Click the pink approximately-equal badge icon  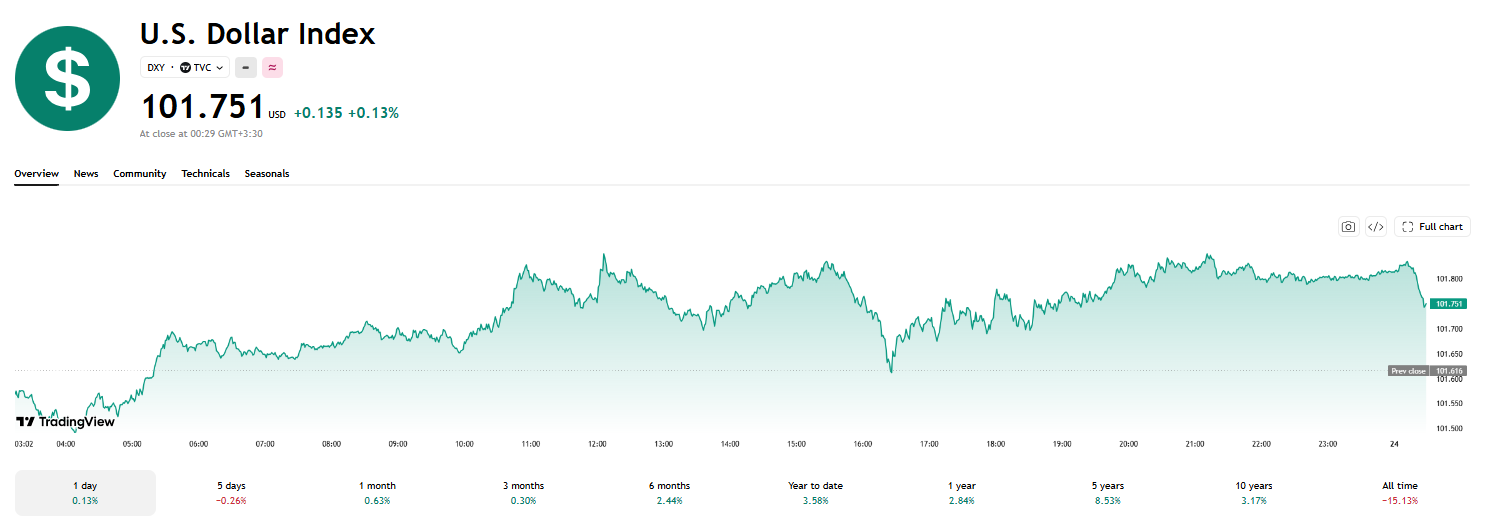coord(272,68)
